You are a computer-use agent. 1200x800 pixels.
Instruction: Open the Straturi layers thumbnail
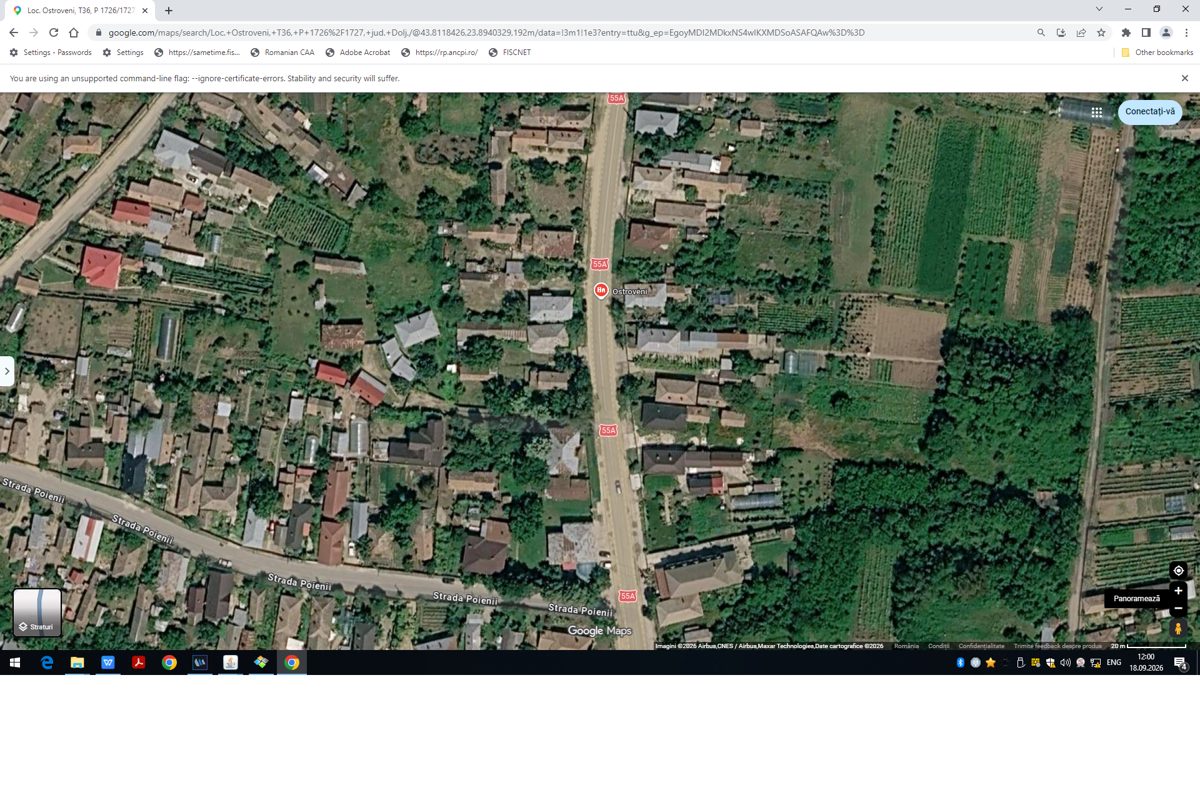click(37, 612)
